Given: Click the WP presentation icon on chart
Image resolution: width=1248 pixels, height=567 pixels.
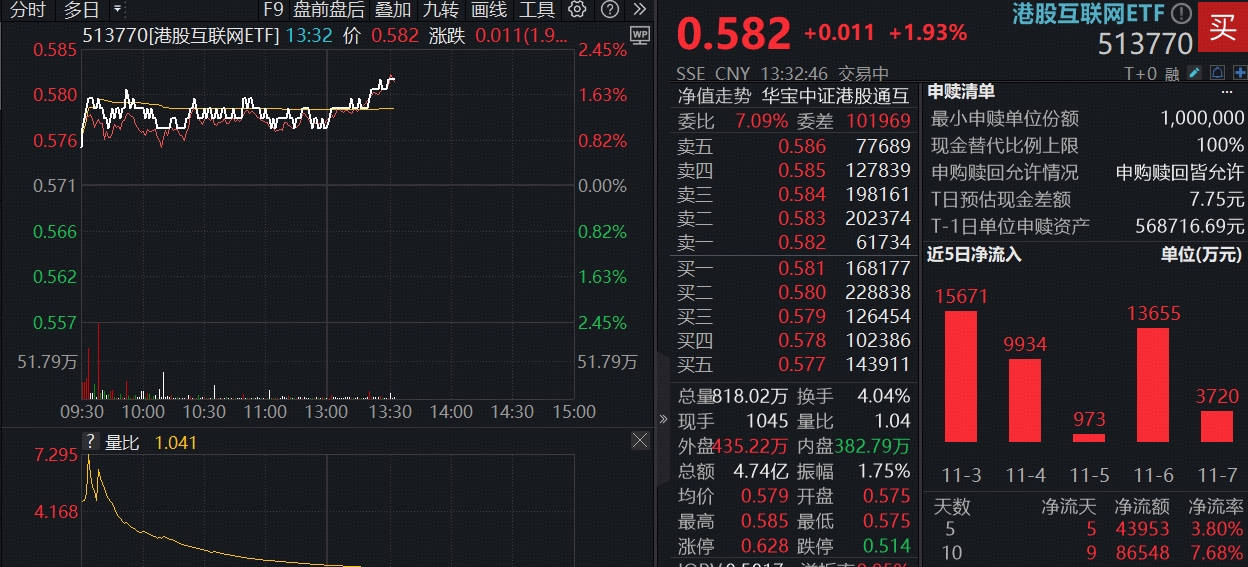Looking at the screenshot, I should [x=640, y=36].
